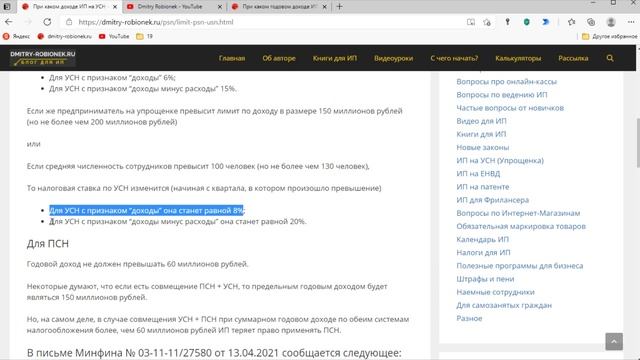Close the first tab При каком доходе ИП
640x360 pixels.
point(115,7)
